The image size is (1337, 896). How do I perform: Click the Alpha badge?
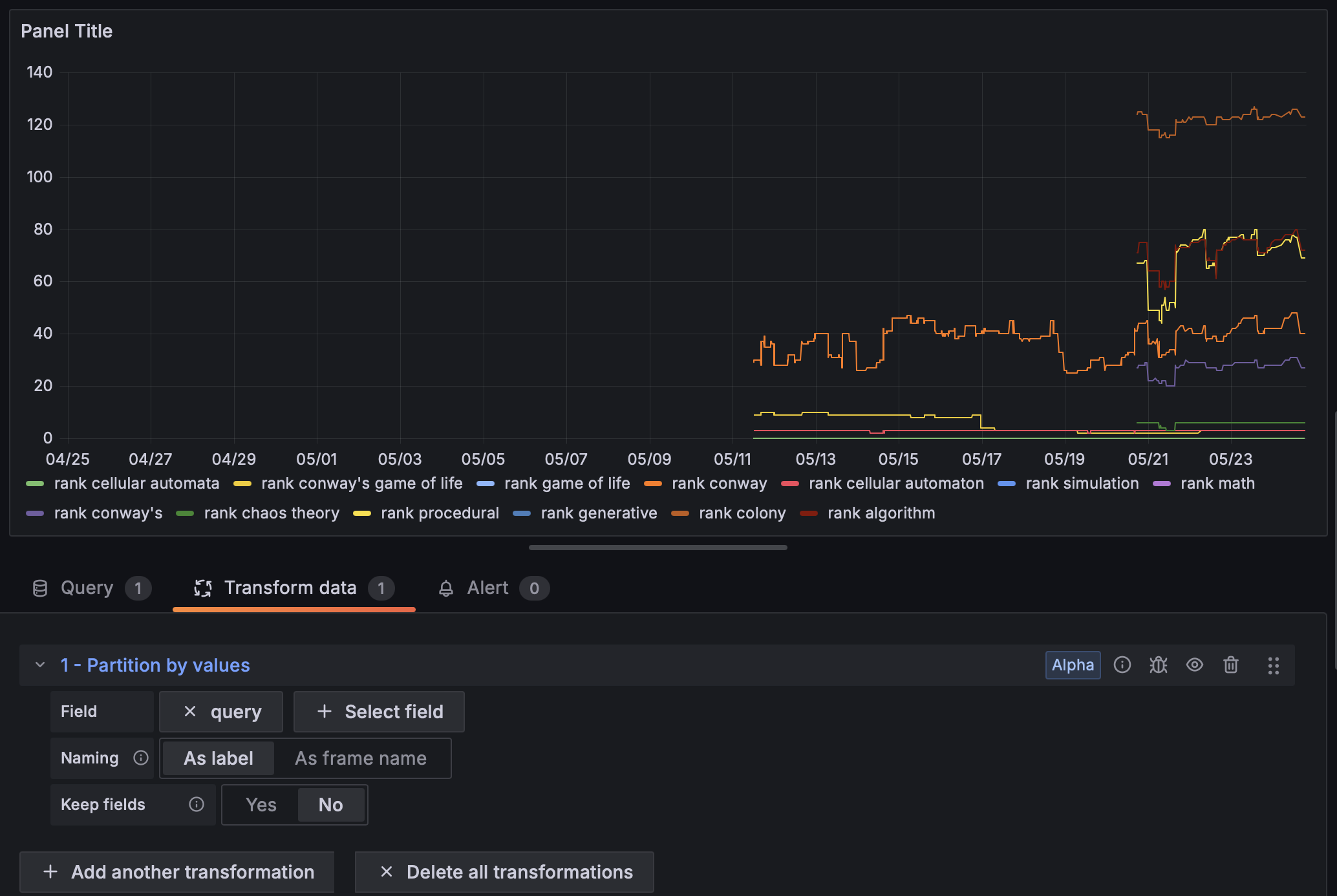[x=1073, y=665]
